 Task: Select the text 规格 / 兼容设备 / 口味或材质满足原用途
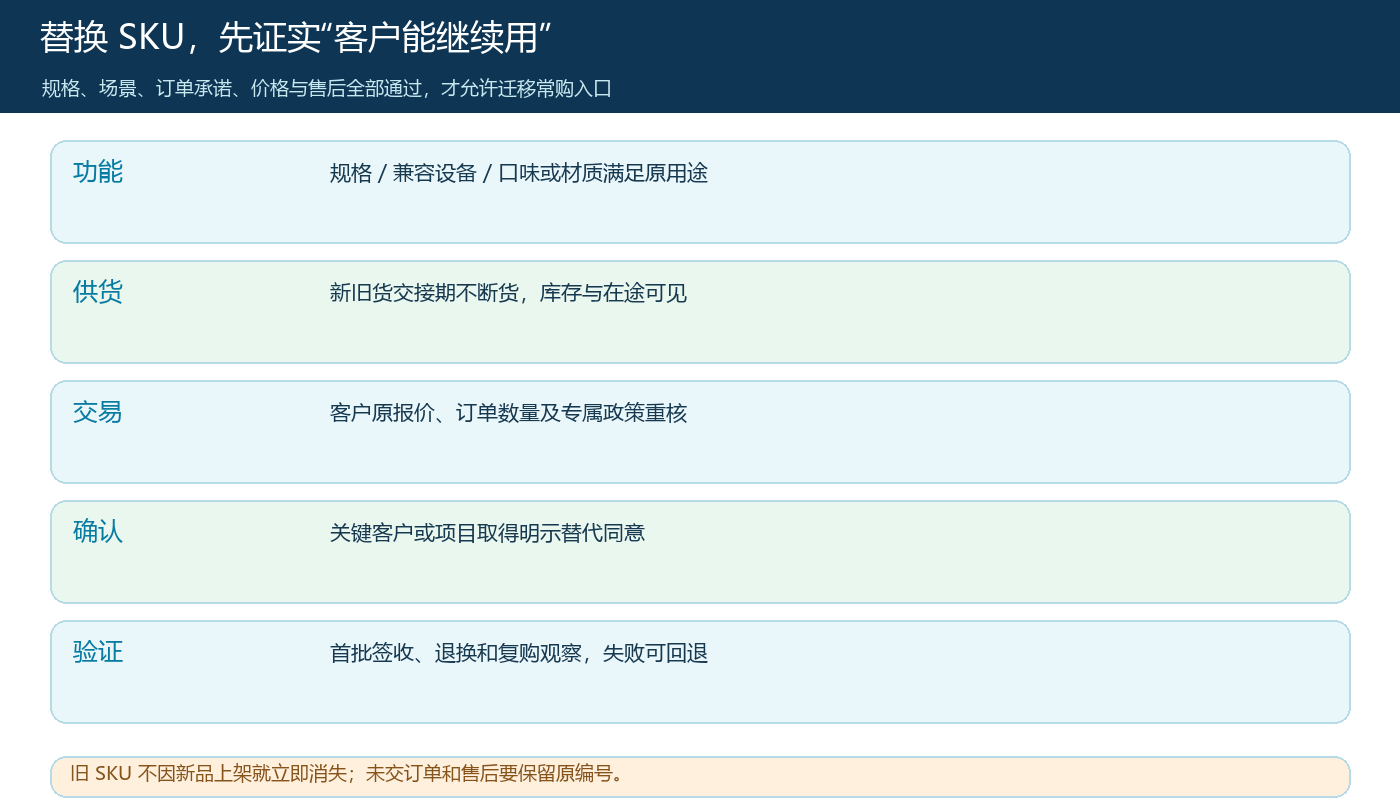[519, 173]
